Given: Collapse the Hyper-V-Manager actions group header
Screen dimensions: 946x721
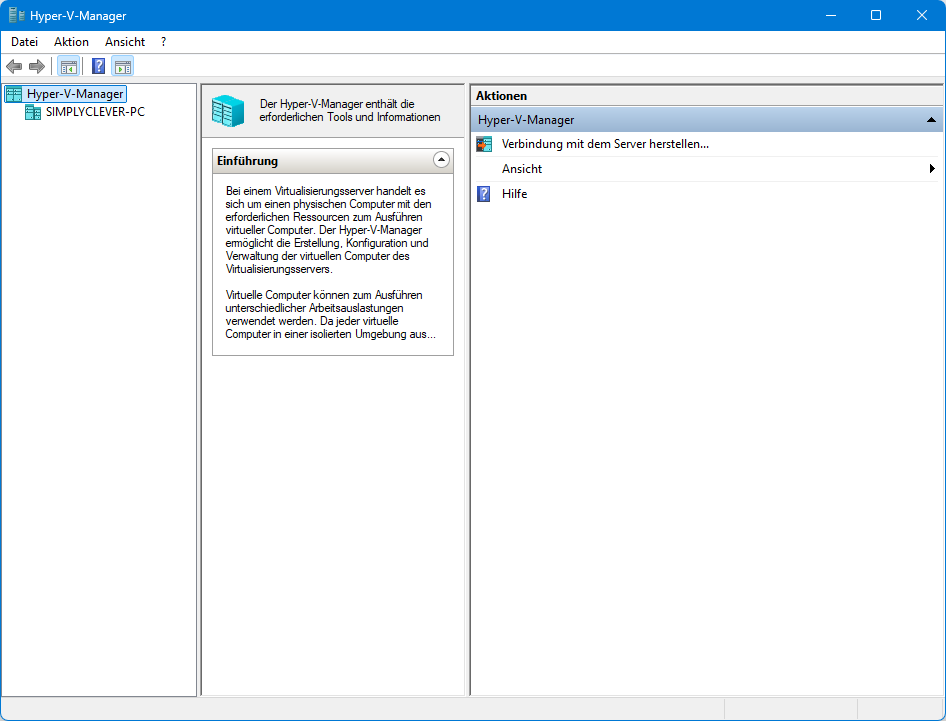Looking at the screenshot, I should (x=931, y=120).
